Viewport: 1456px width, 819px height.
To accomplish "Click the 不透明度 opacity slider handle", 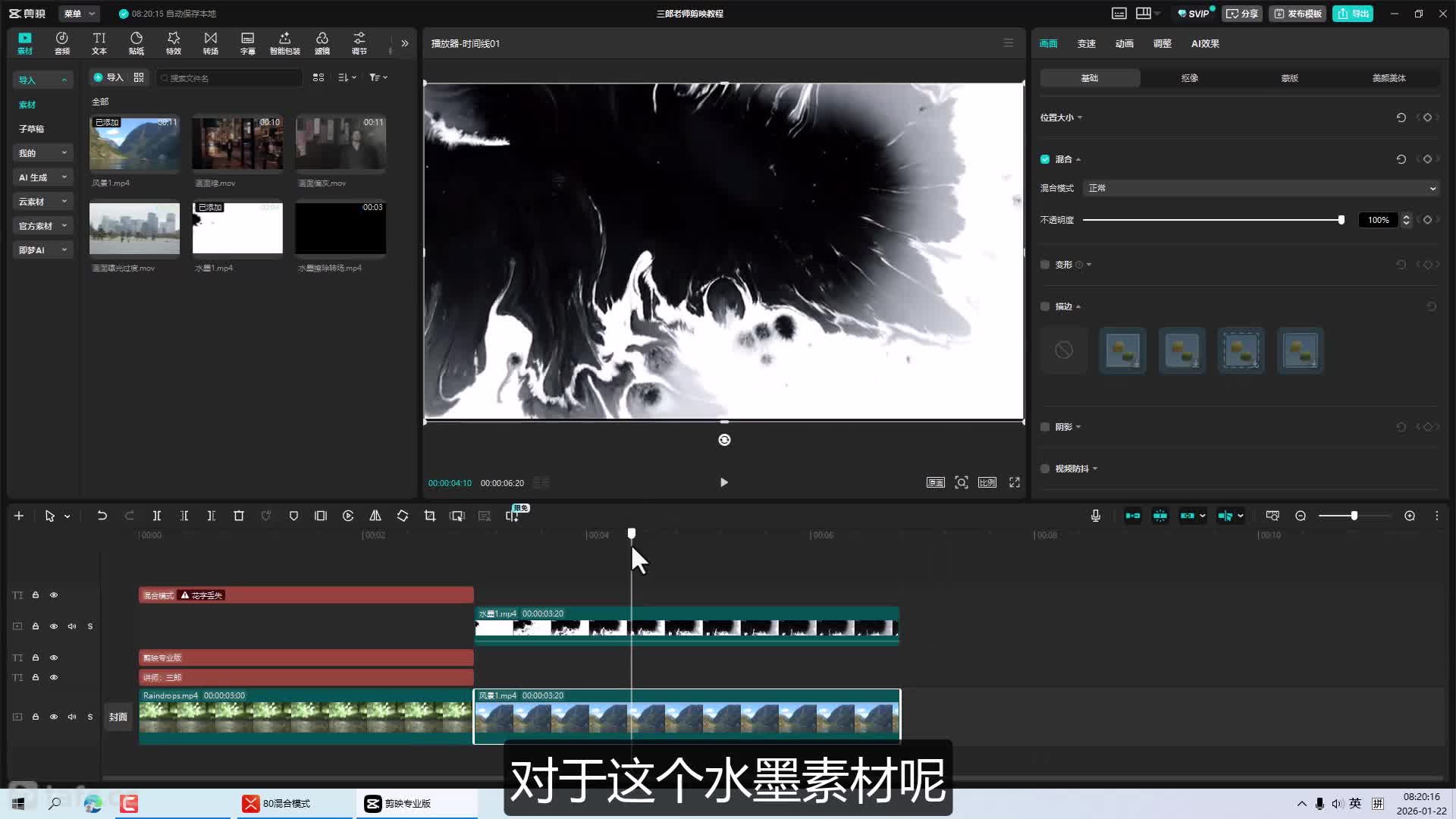I will [1341, 220].
